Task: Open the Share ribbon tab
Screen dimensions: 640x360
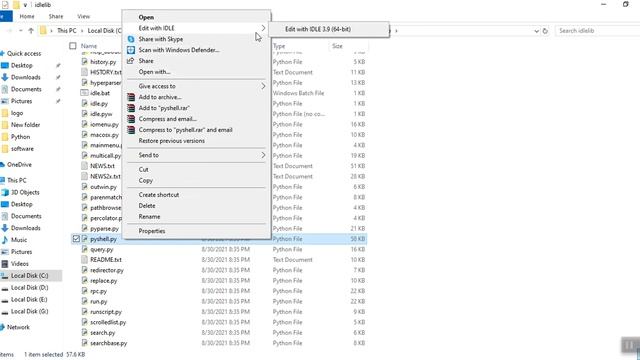Action: (56, 16)
